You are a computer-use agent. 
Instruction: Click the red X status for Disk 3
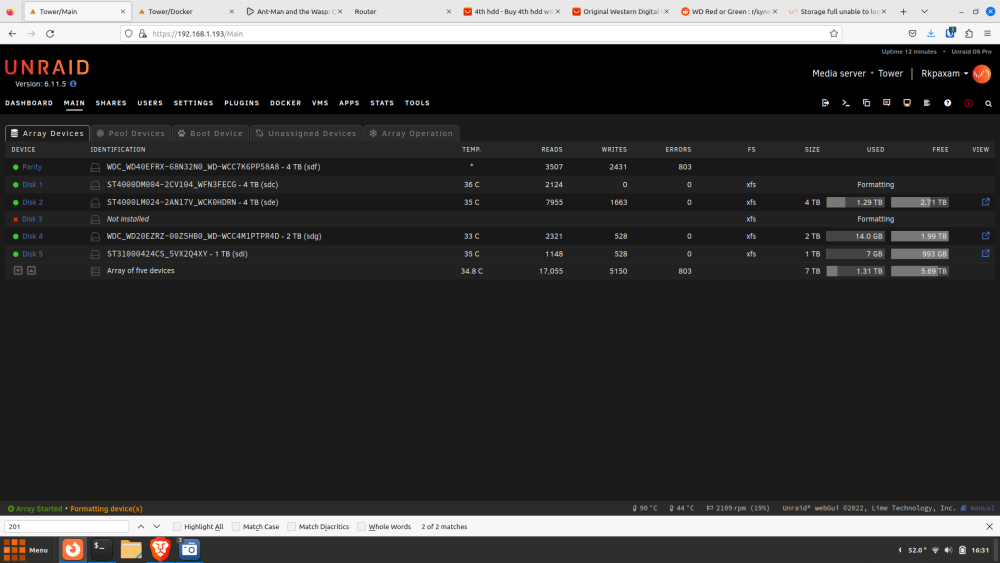(x=15, y=219)
